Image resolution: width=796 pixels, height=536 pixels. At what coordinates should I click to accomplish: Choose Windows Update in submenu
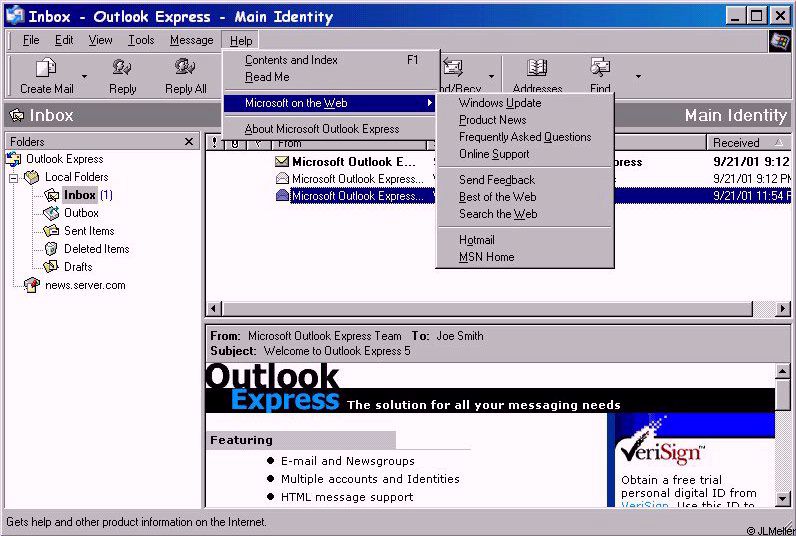click(525, 103)
